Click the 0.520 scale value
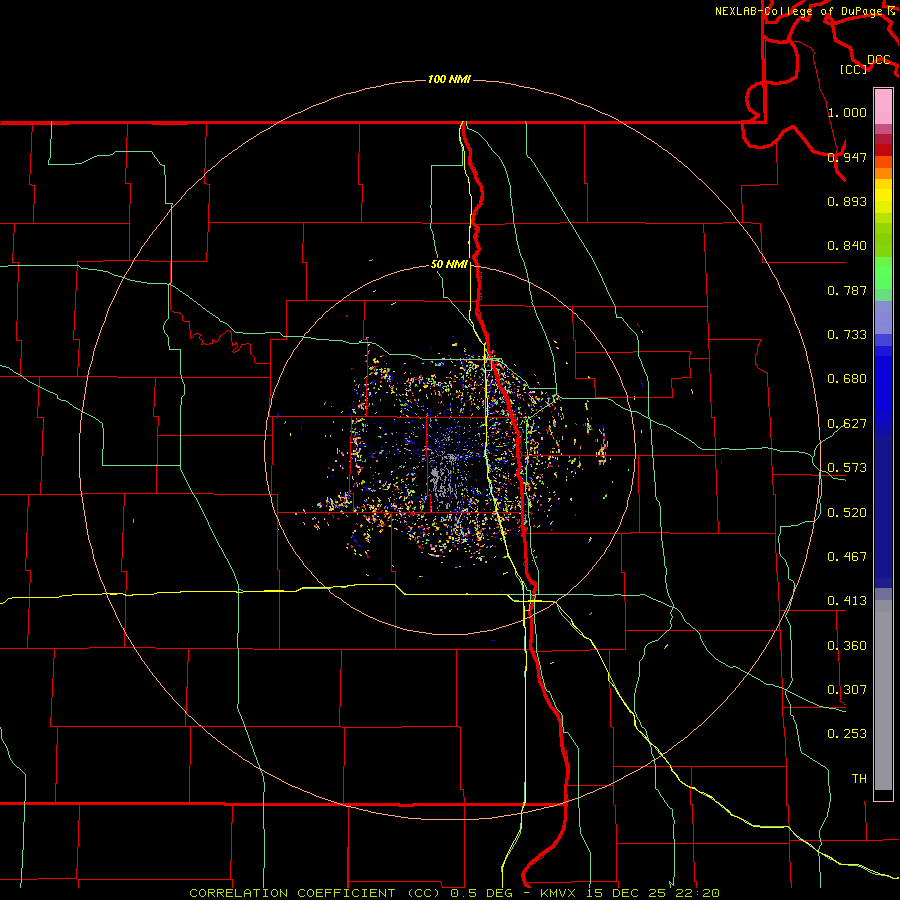 (847, 513)
